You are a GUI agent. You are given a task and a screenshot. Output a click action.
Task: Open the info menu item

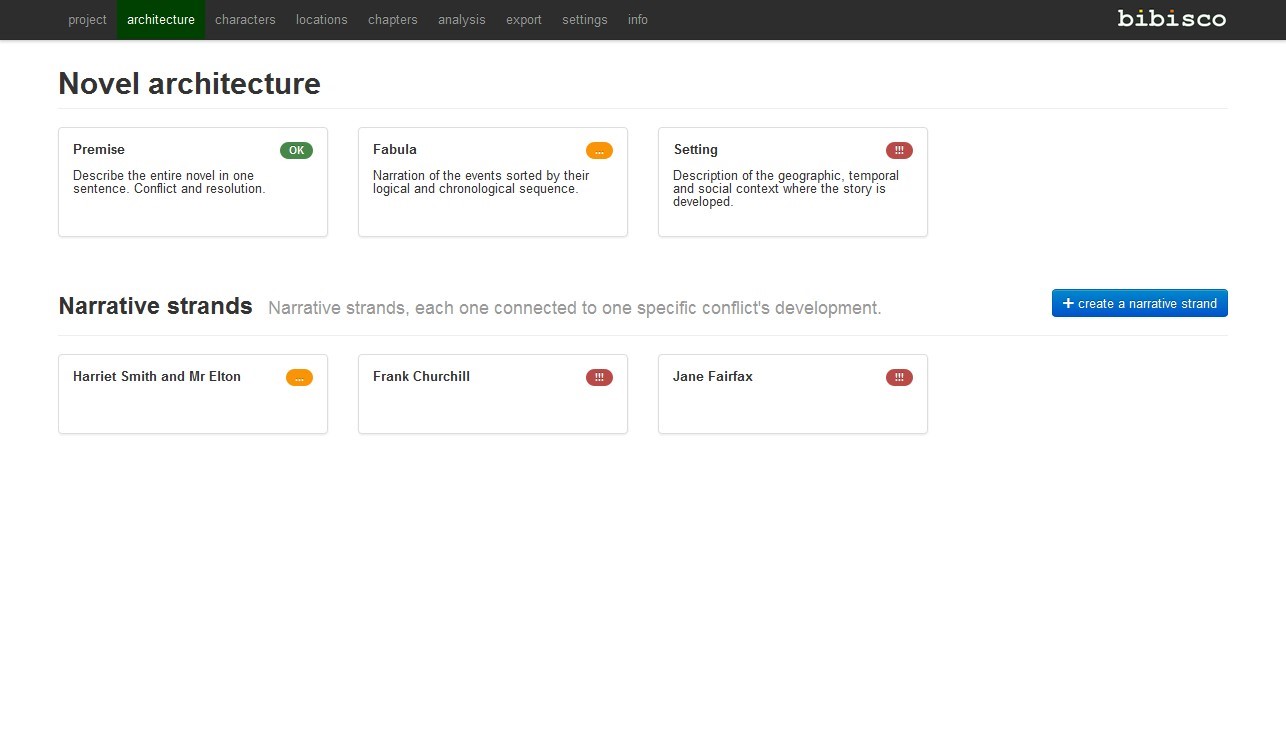[637, 20]
